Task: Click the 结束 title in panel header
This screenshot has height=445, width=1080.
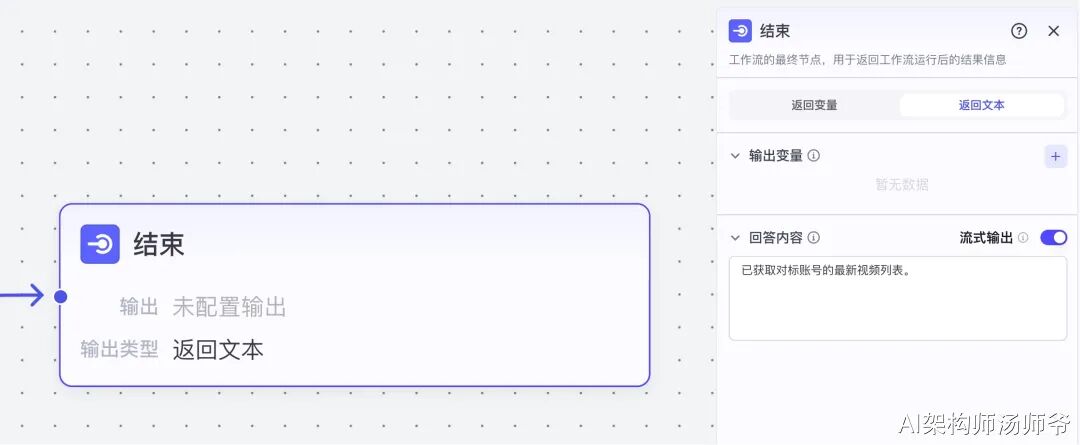Action: tap(775, 31)
